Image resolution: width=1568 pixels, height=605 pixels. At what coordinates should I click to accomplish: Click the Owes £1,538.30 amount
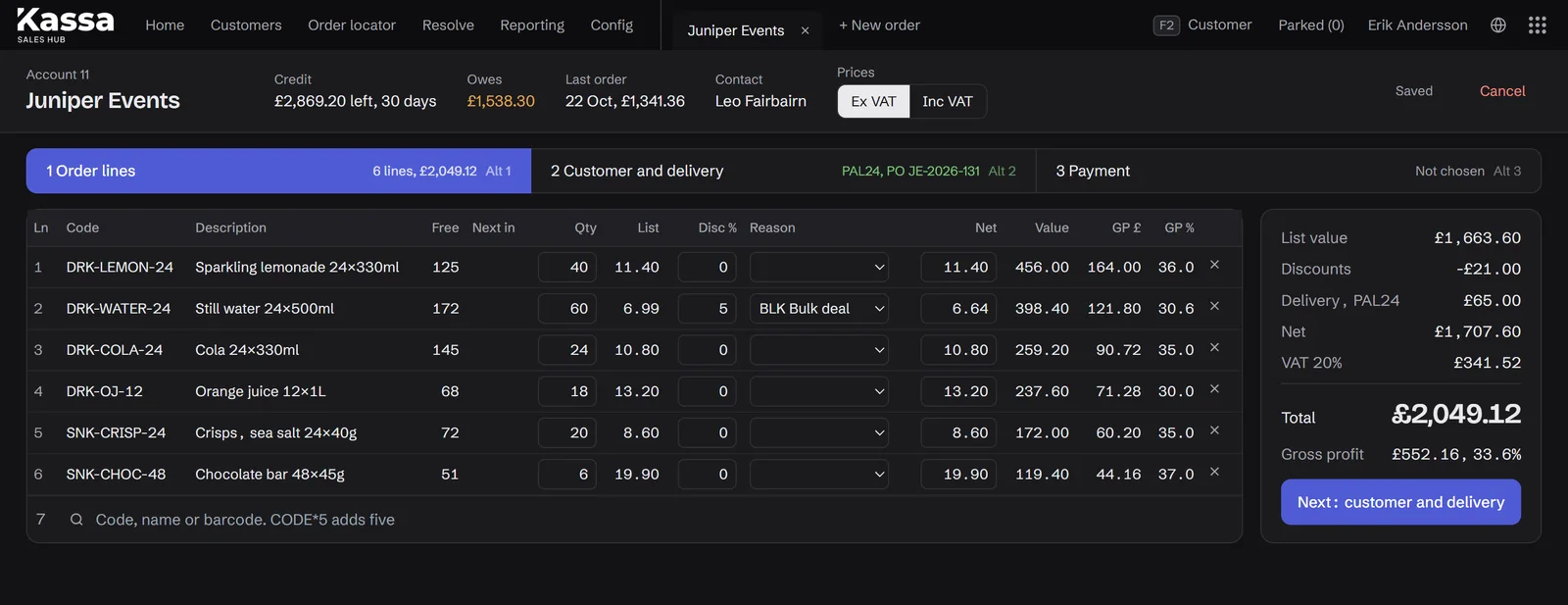coord(501,101)
